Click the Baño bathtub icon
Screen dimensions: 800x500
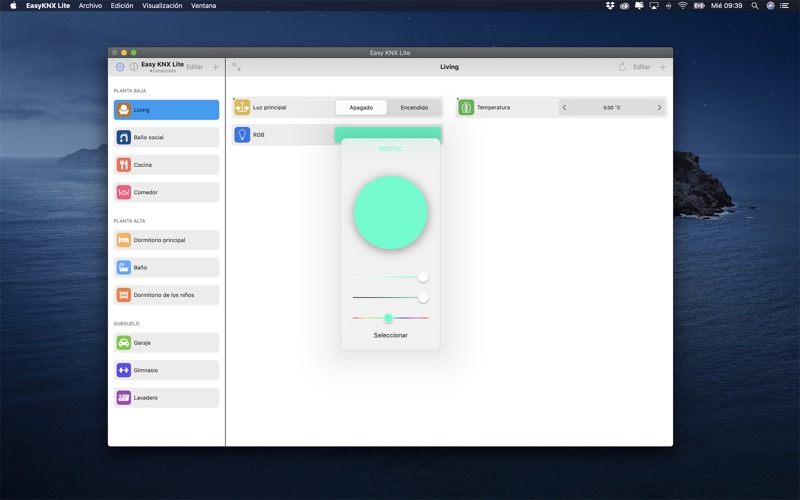coord(123,267)
